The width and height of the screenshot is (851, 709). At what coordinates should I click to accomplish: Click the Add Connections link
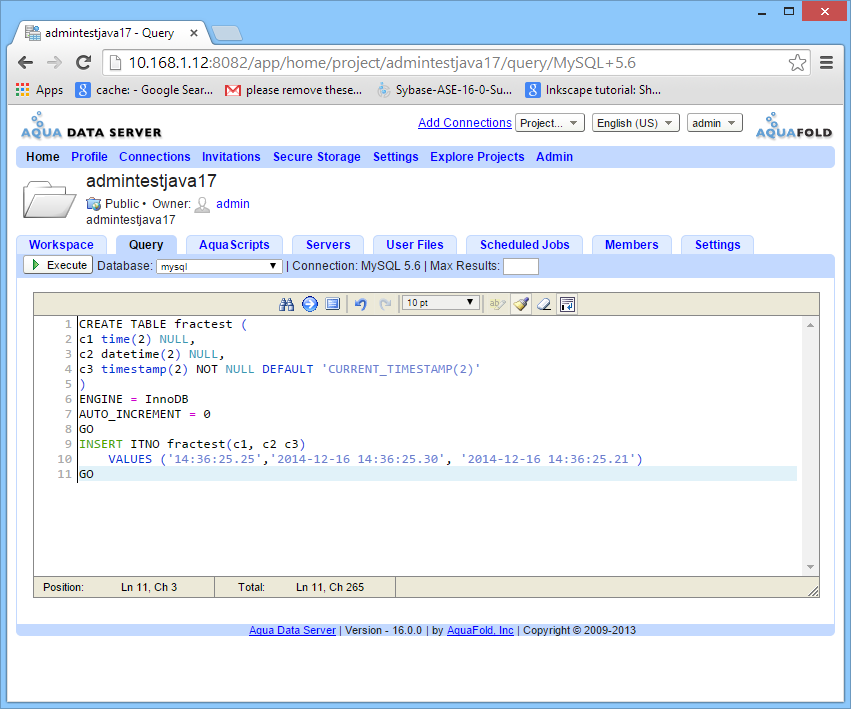[x=464, y=123]
